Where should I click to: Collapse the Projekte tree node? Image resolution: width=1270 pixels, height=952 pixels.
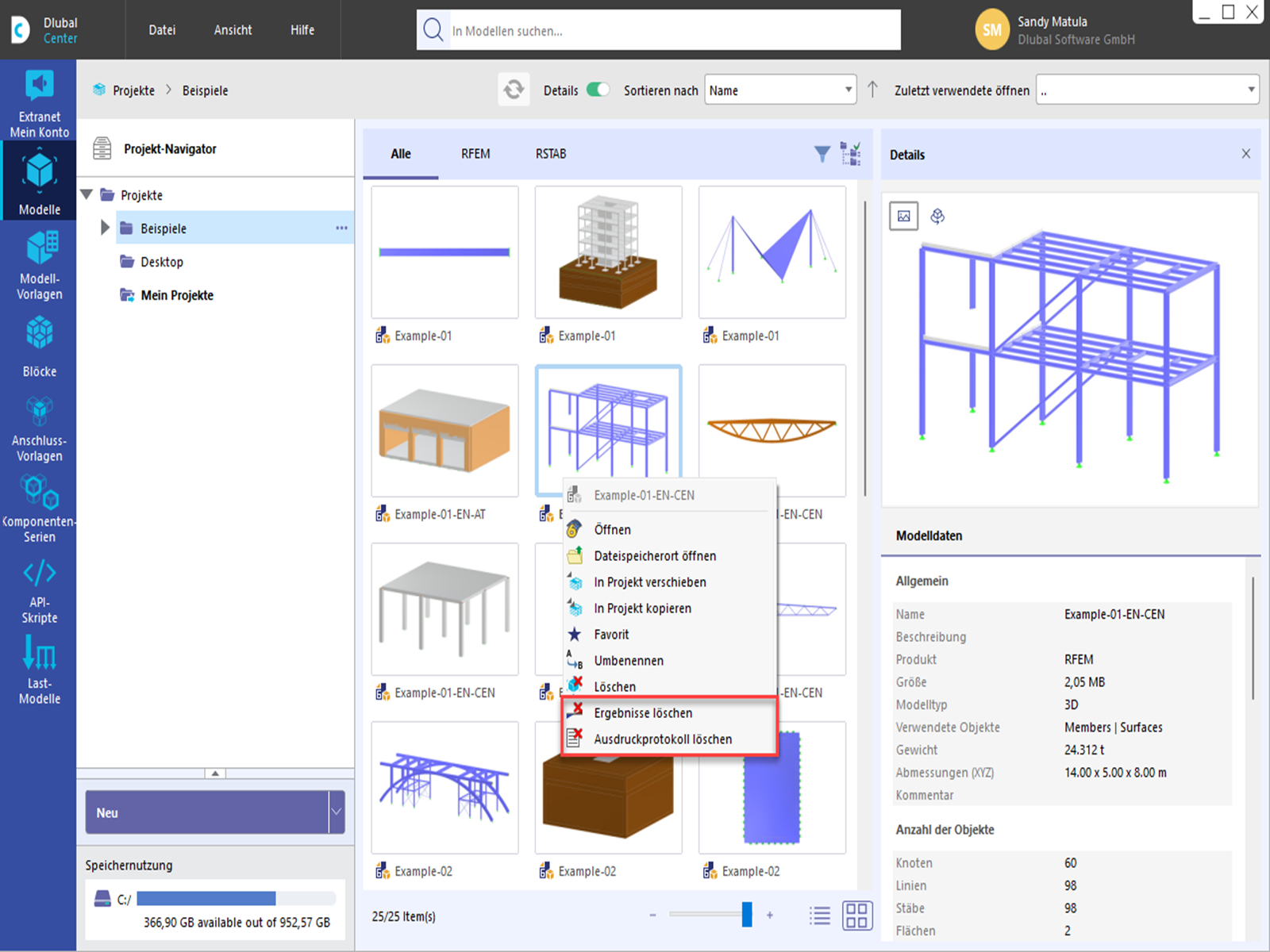pos(87,194)
